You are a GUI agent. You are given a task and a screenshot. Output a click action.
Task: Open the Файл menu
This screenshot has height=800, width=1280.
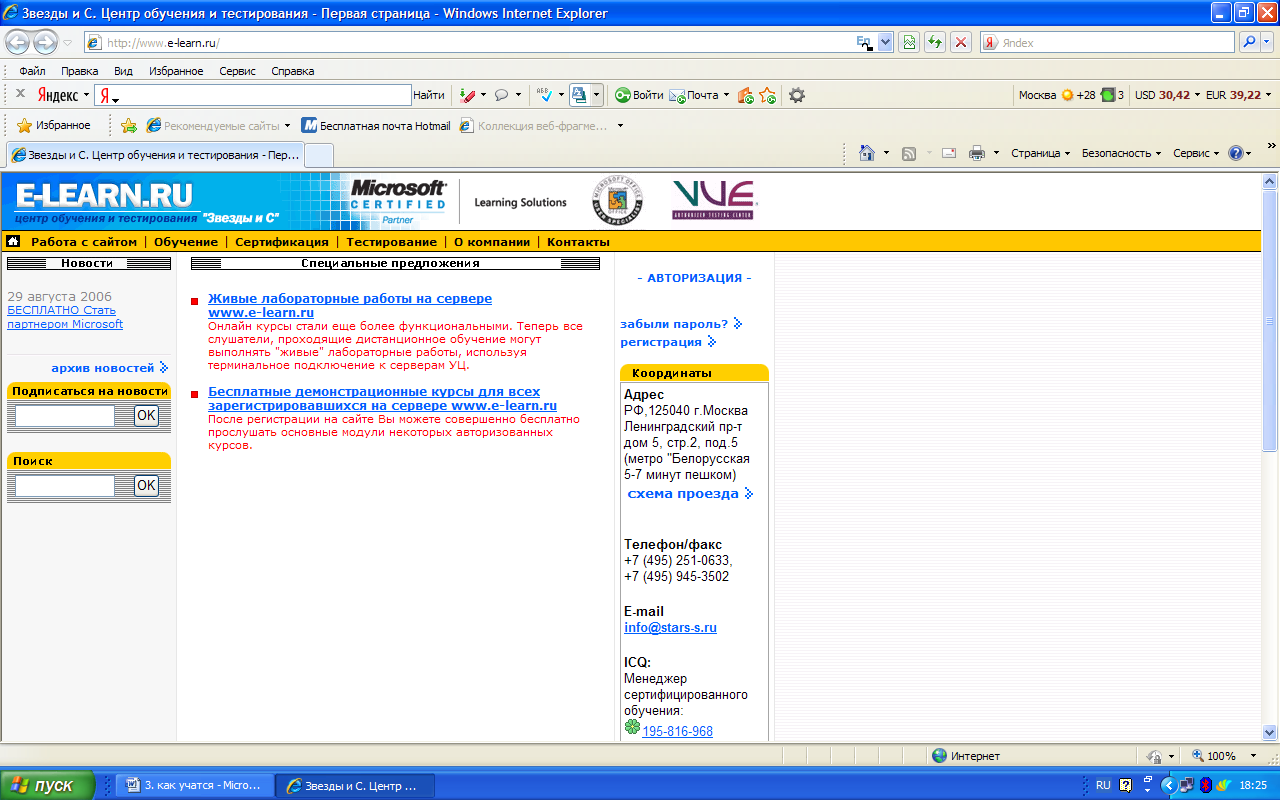32,71
